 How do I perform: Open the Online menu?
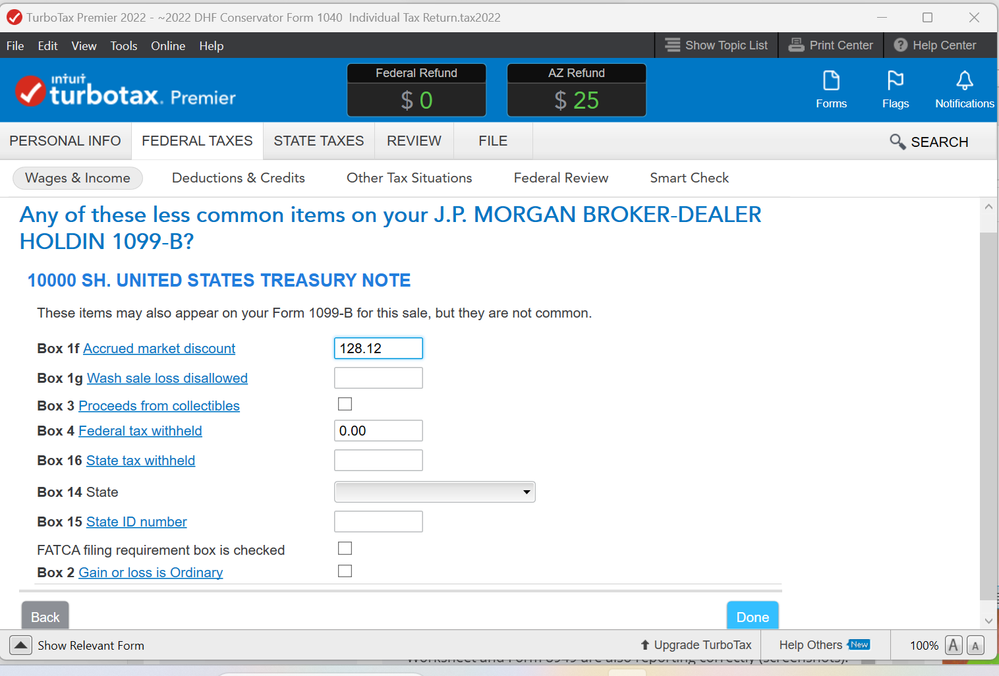coord(168,46)
